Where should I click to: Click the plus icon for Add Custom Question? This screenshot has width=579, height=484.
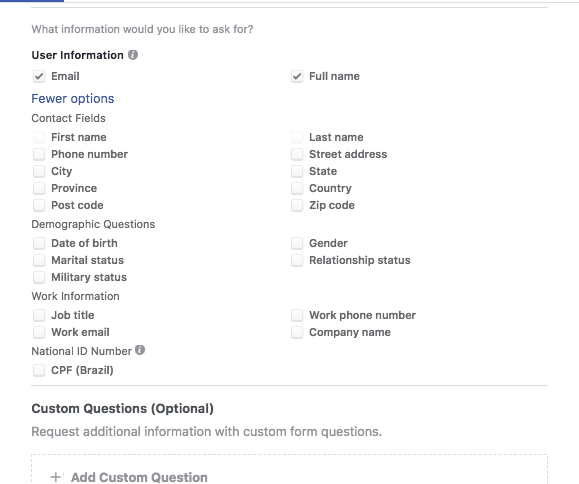(56, 477)
